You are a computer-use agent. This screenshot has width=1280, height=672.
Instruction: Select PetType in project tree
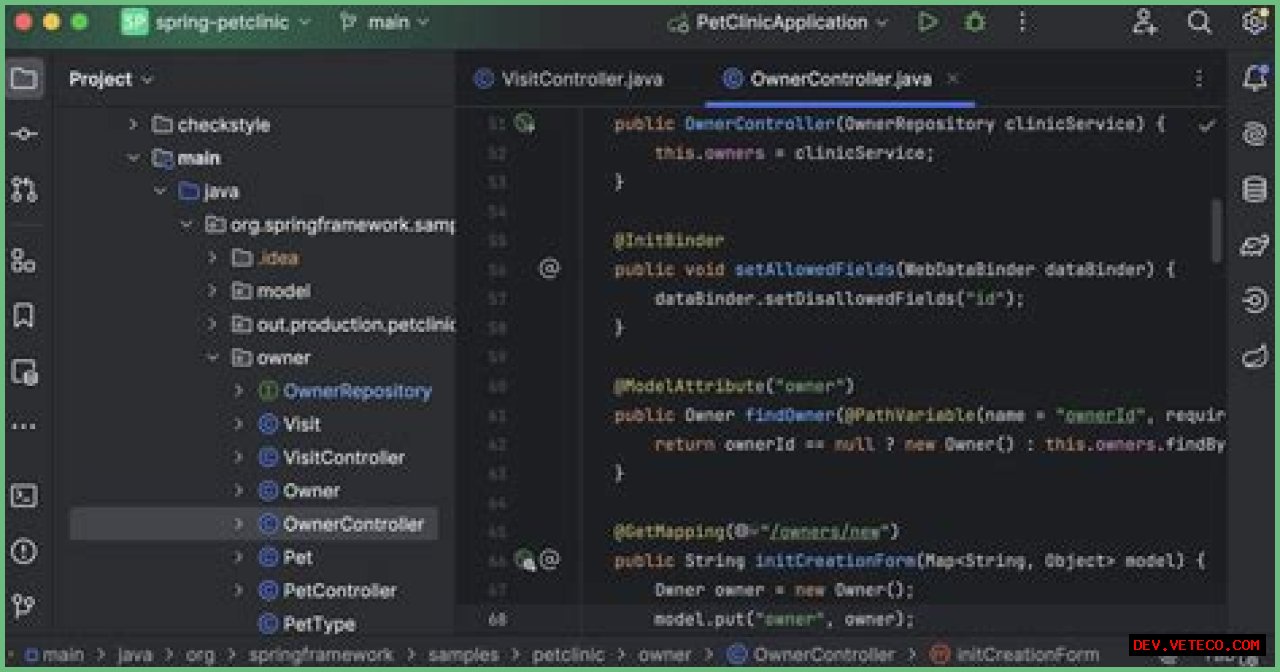point(319,624)
